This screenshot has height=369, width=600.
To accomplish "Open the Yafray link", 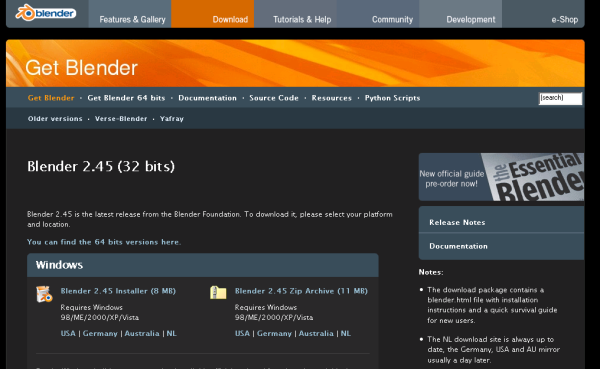I will [x=172, y=119].
